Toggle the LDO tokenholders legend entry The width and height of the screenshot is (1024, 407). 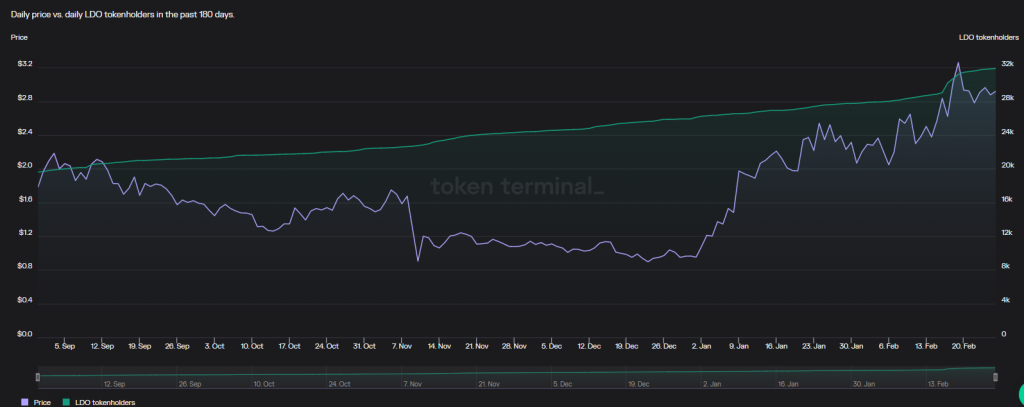pyautogui.click(x=99, y=403)
